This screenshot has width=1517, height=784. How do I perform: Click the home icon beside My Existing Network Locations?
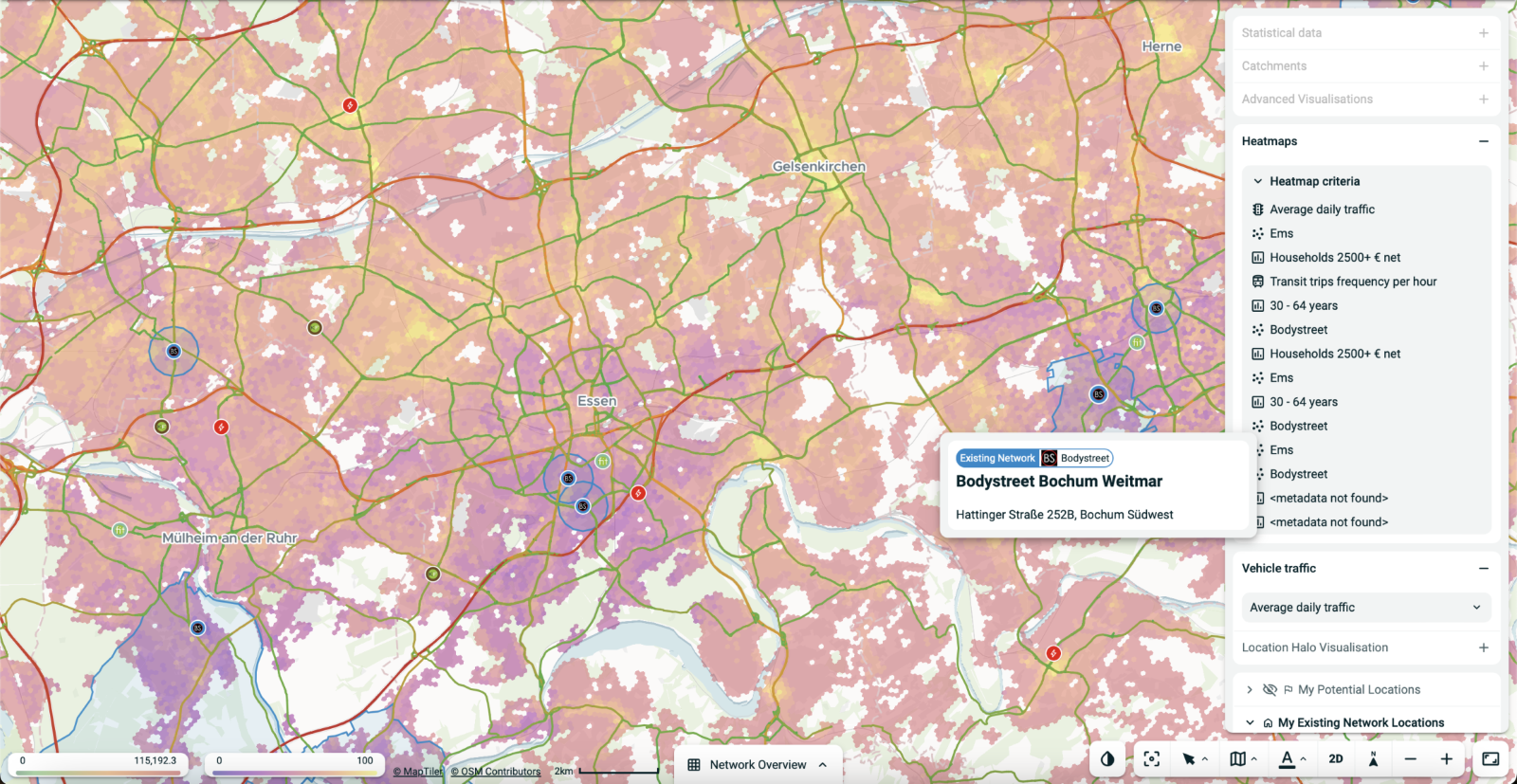click(1268, 723)
